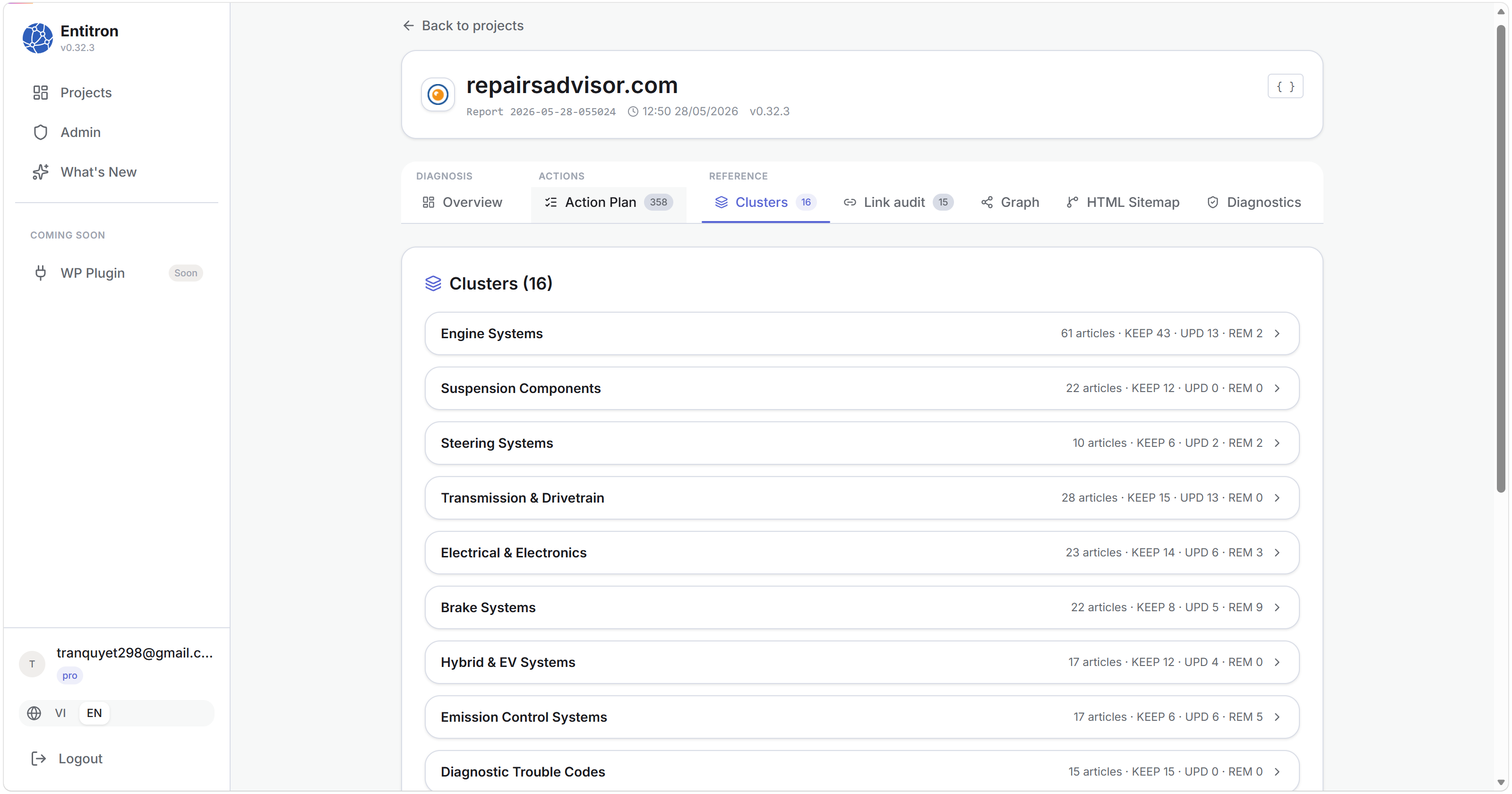Expand Steering Systems cluster chevron
The image size is (1512, 794).
tap(1277, 443)
